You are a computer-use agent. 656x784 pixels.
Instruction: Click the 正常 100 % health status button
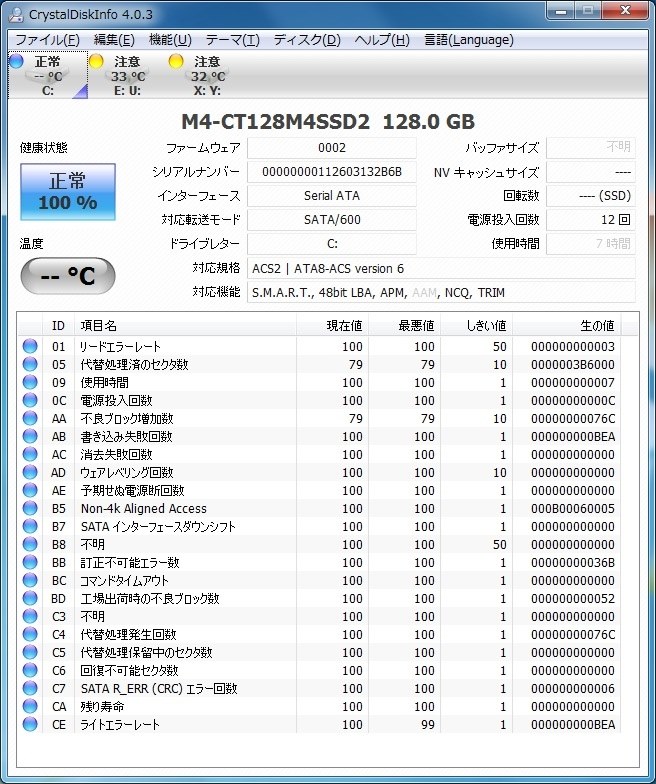[x=68, y=192]
